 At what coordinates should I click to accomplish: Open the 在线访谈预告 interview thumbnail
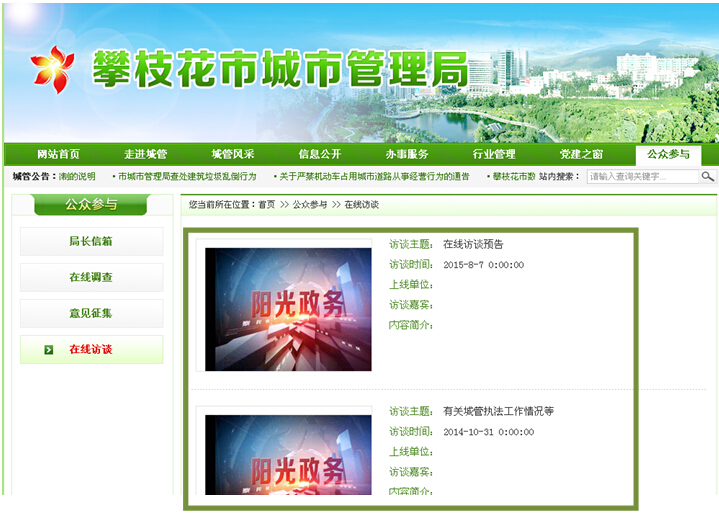[x=288, y=309]
